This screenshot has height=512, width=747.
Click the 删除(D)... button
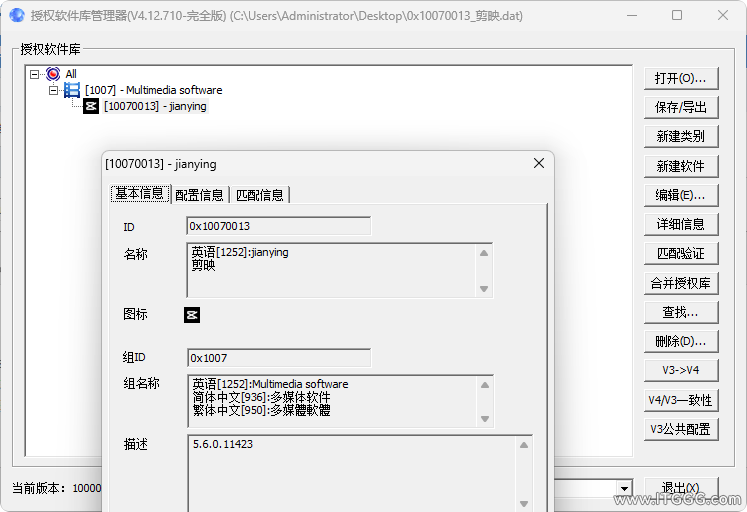point(681,341)
